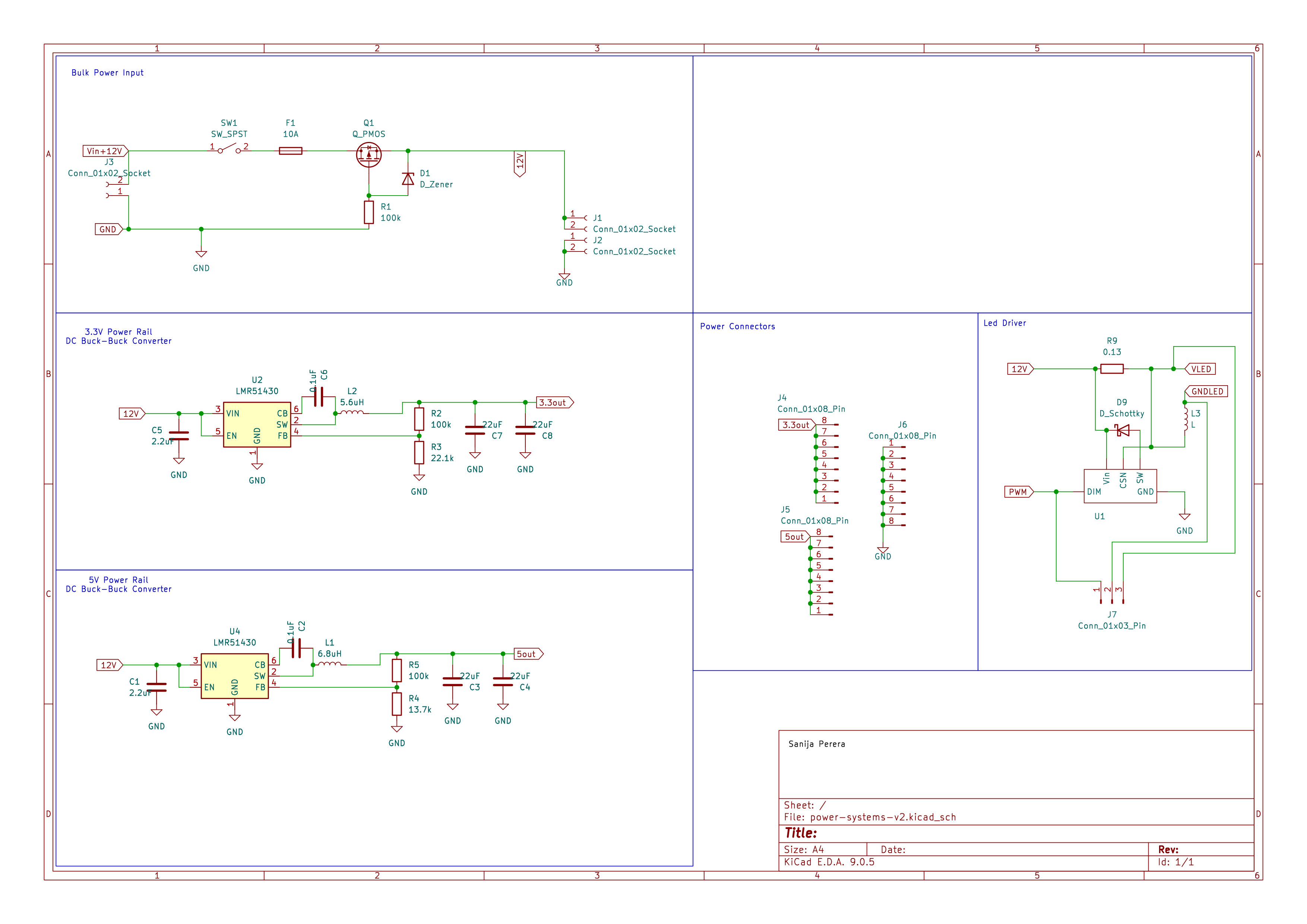Viewport: 1307px width, 924px height.
Task: Select the F1 10A fuse symbol
Action: pos(290,150)
